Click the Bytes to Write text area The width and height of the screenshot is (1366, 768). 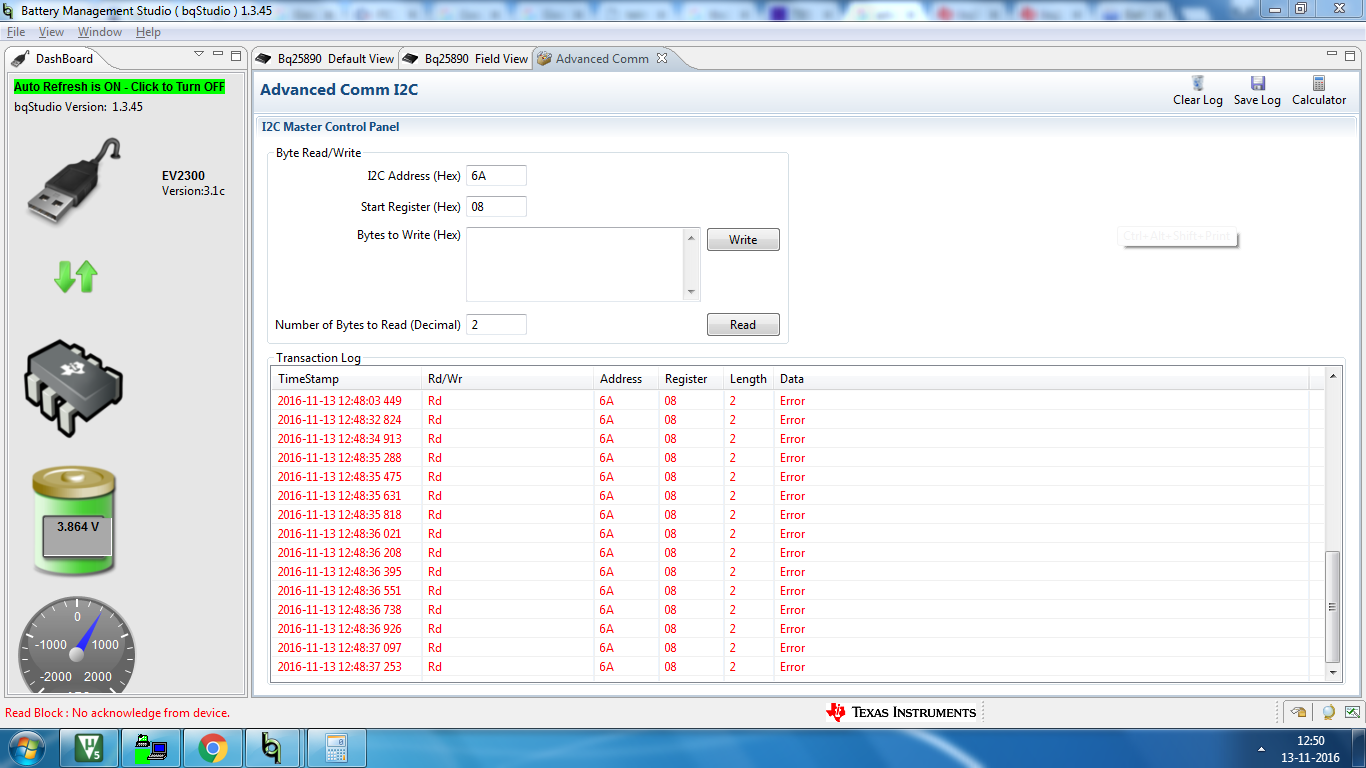pos(575,264)
